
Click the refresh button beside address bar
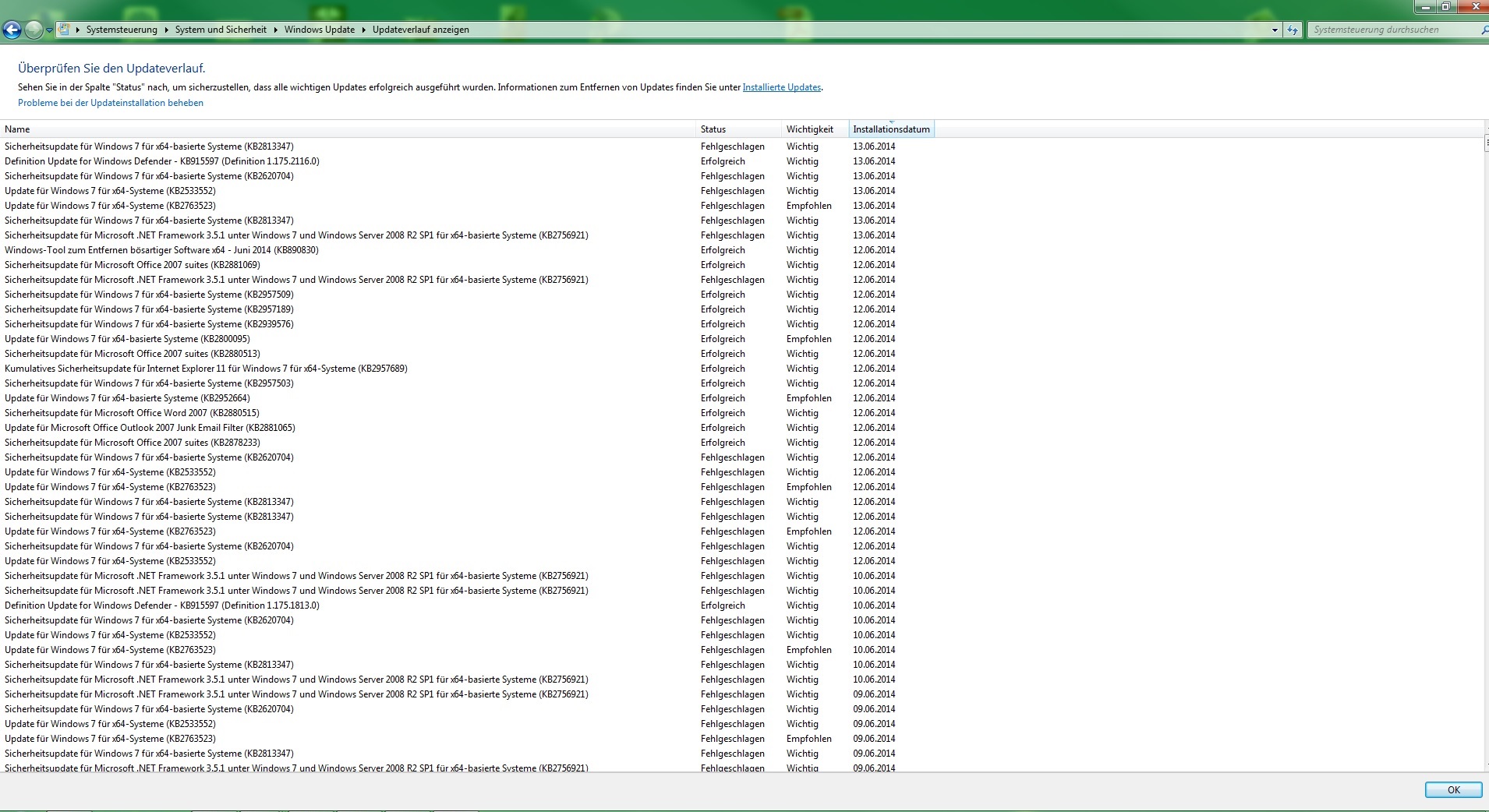[1293, 30]
